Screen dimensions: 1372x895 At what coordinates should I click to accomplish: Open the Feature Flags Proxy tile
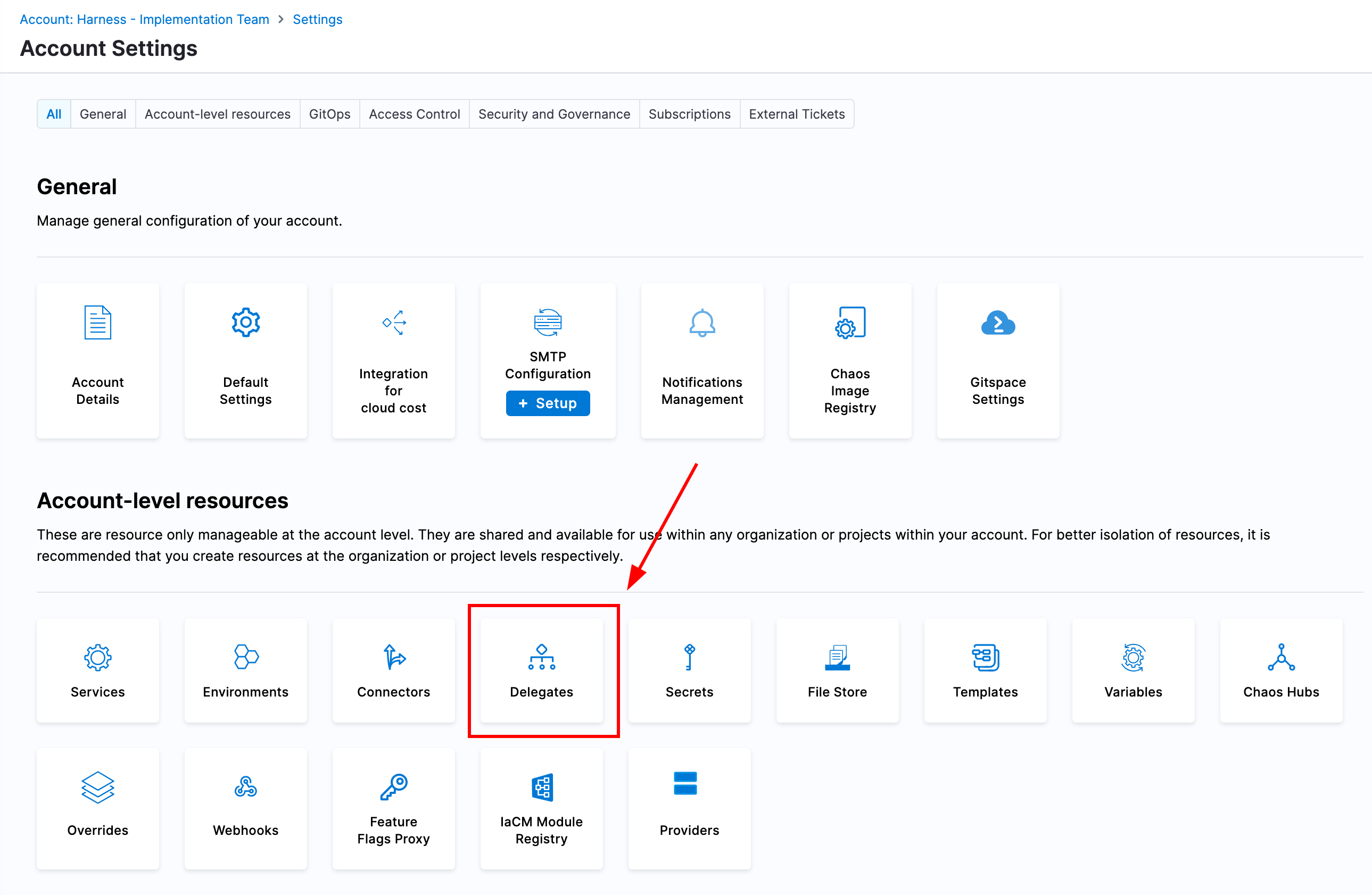coord(394,809)
